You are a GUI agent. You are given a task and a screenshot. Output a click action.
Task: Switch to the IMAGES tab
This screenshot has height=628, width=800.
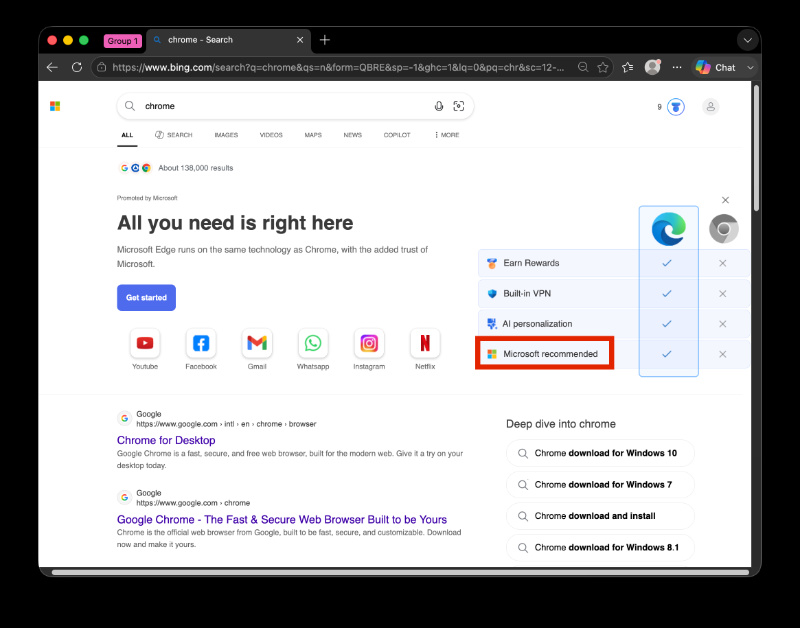[226, 135]
